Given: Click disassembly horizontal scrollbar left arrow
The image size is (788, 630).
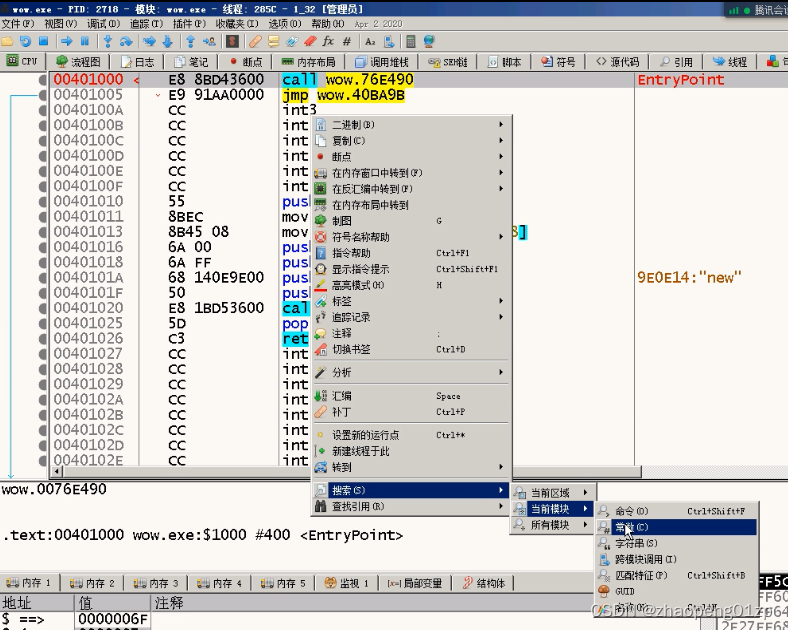Looking at the screenshot, I should [x=56, y=472].
